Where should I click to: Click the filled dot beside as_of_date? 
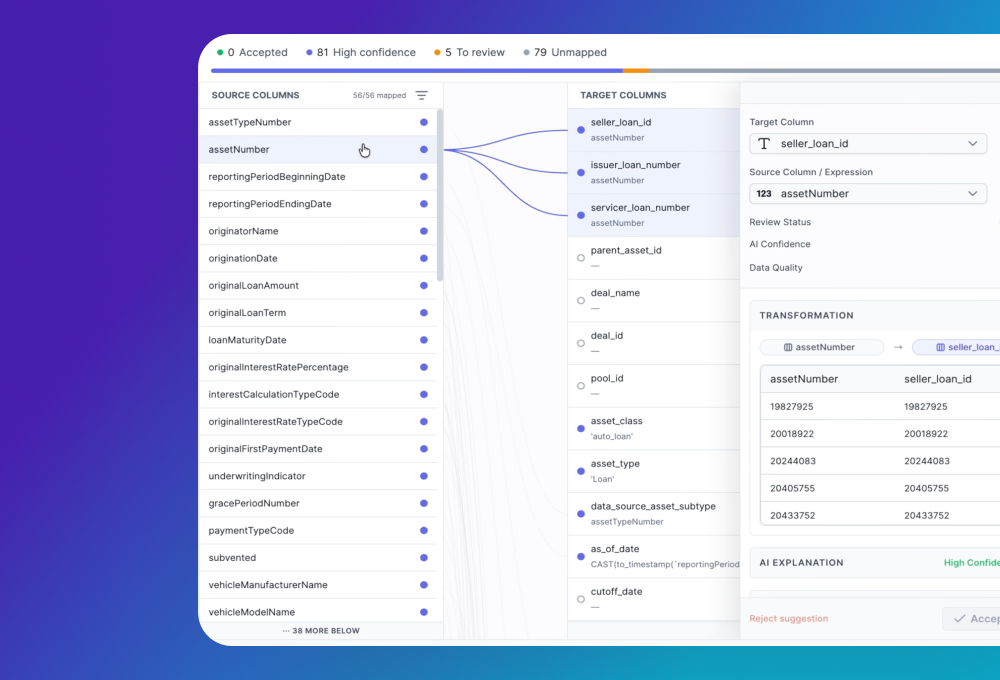[x=580, y=556]
